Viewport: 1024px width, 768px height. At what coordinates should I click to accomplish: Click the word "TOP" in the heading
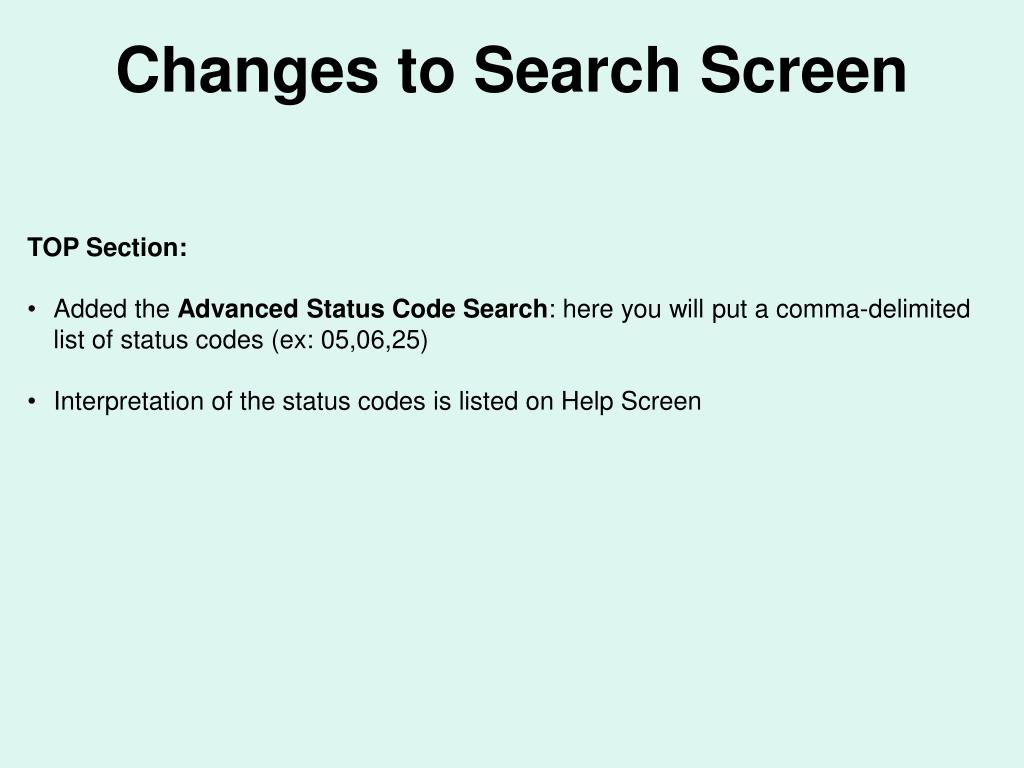coord(53,248)
